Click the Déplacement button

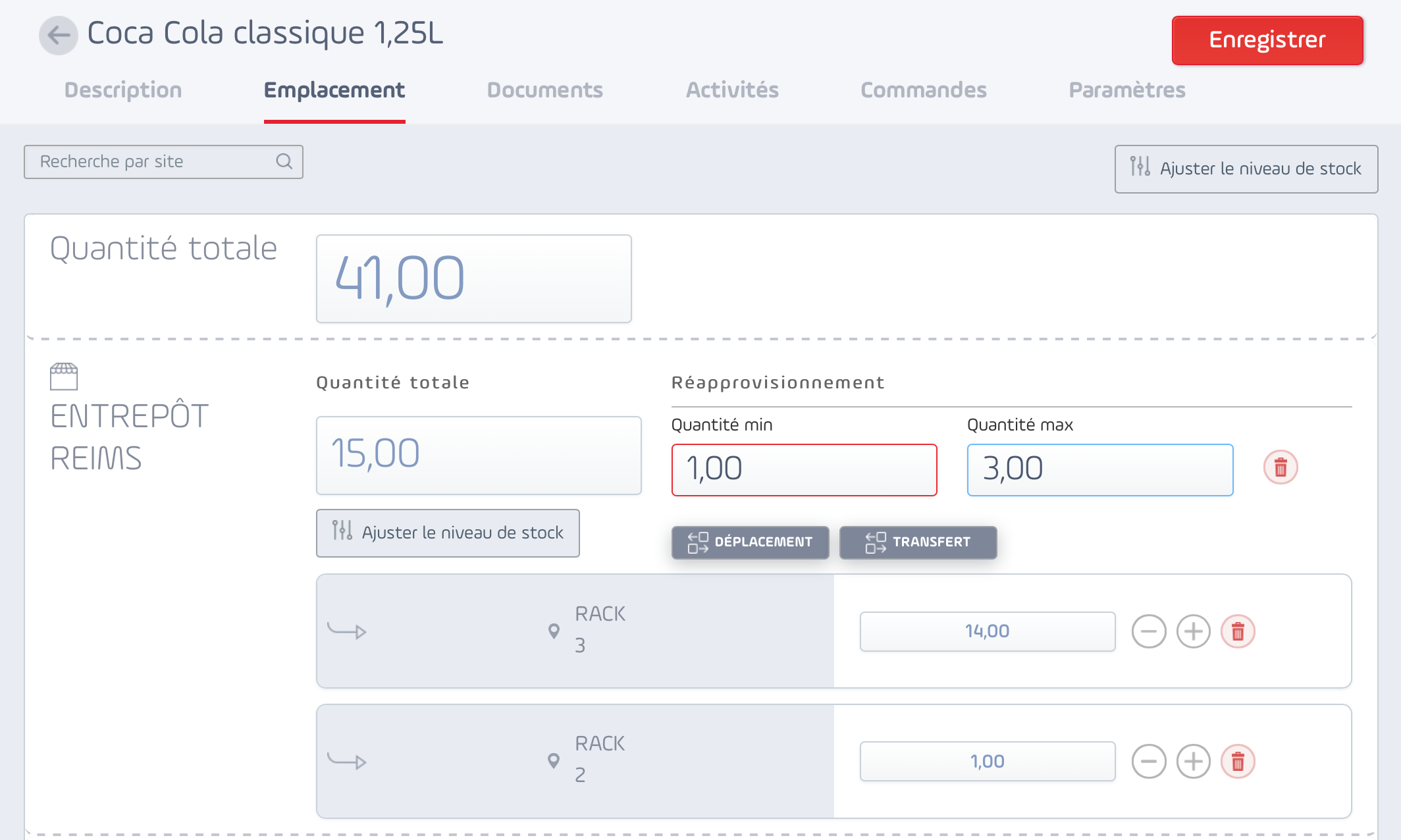tap(750, 542)
